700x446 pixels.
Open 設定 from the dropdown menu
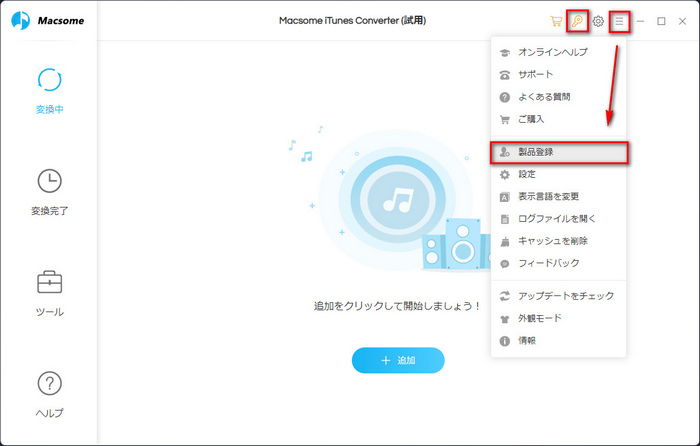point(558,174)
